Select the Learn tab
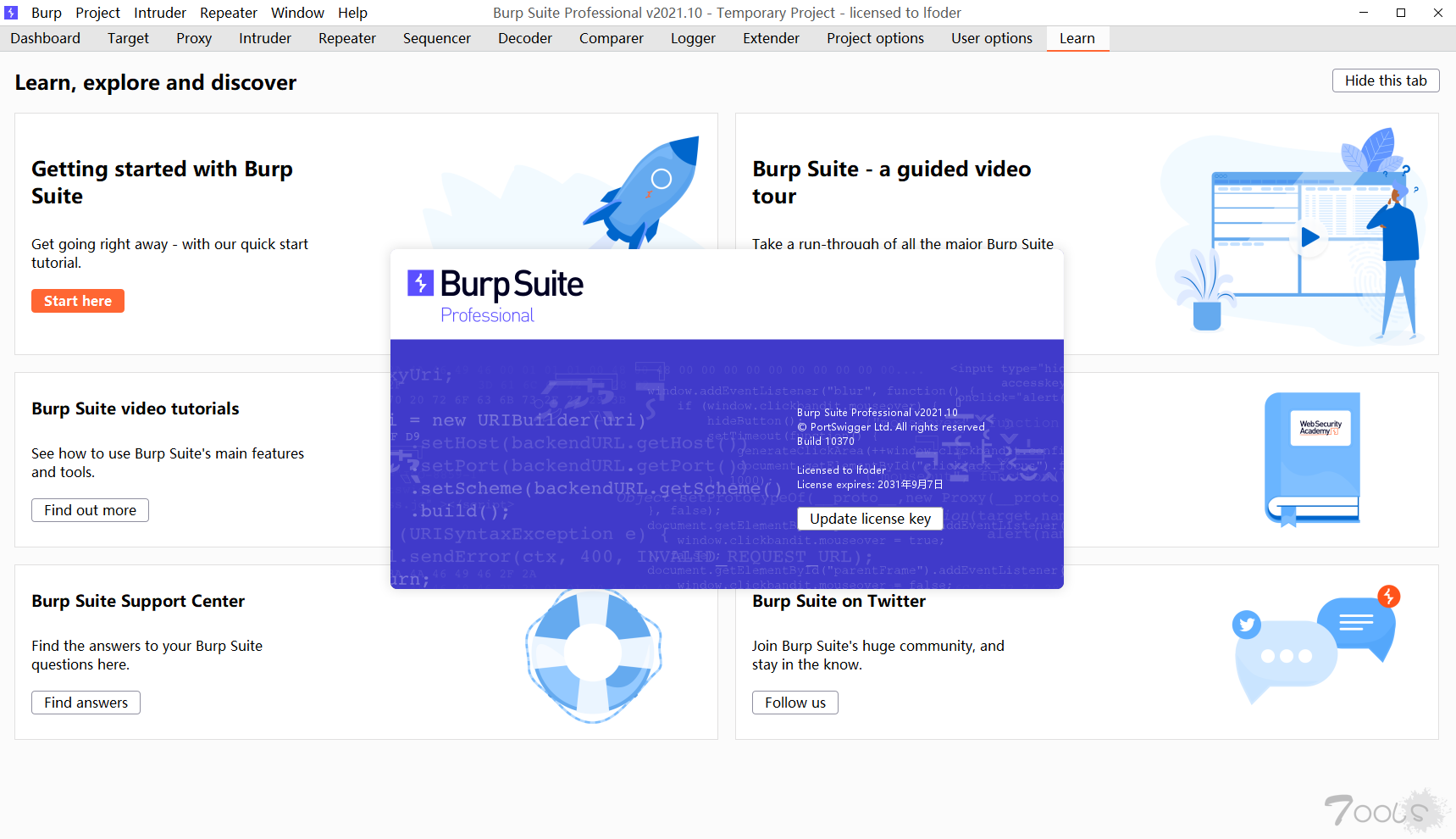Viewport: 1456px width, 839px height. click(1077, 38)
